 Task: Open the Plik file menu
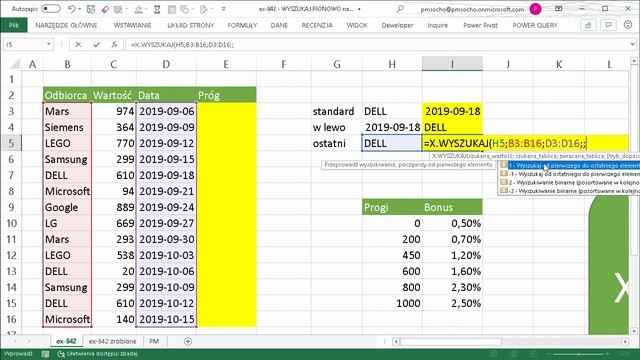pos(13,25)
